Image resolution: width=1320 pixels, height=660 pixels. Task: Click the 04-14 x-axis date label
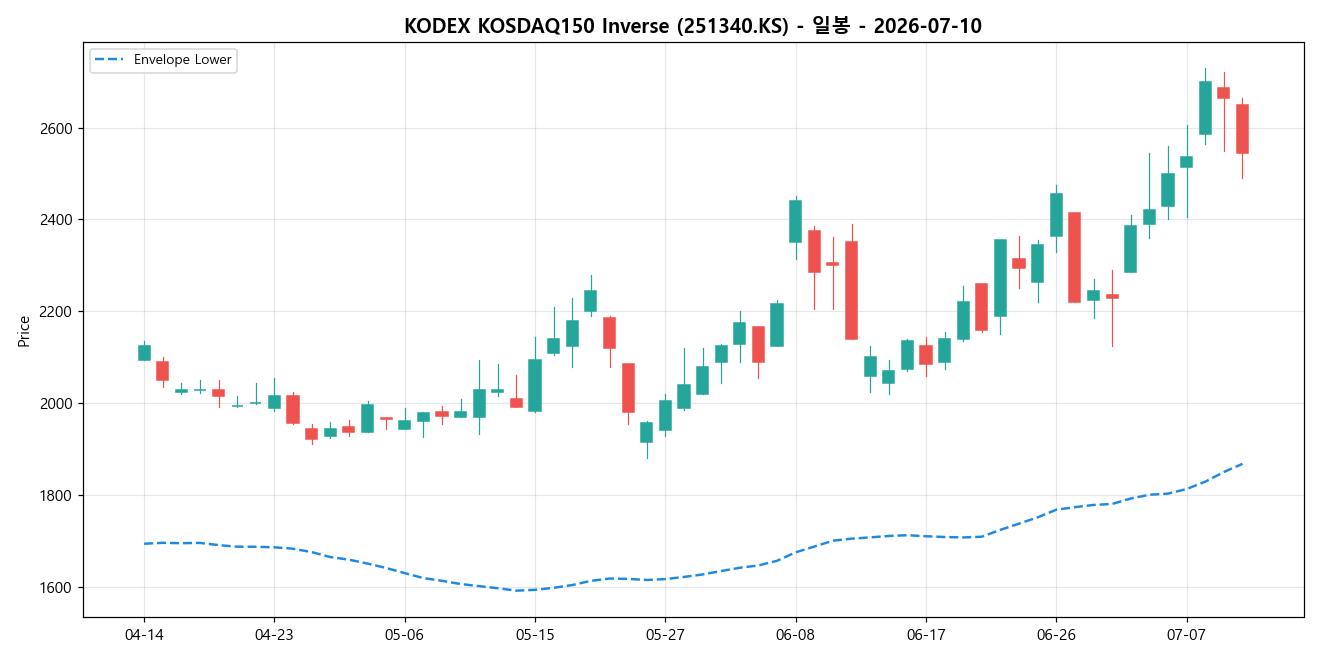point(144,635)
